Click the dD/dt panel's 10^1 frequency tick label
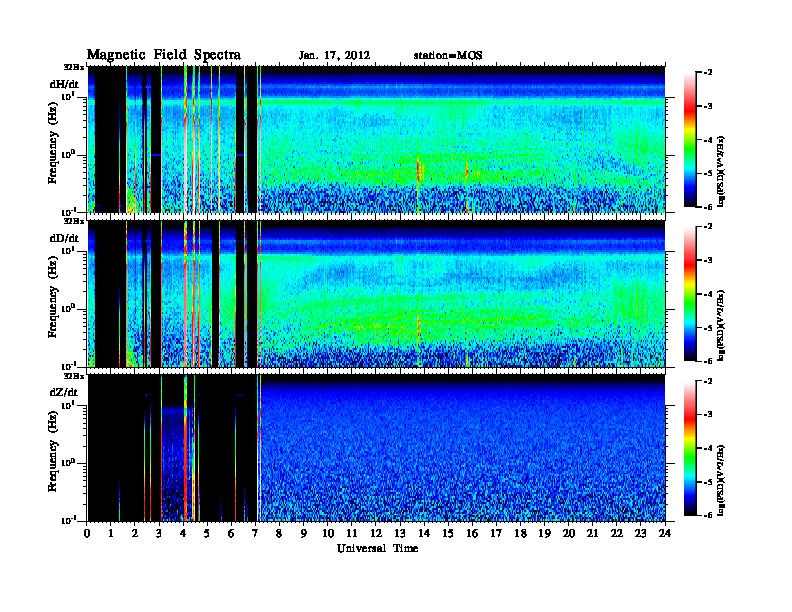 click(x=68, y=250)
